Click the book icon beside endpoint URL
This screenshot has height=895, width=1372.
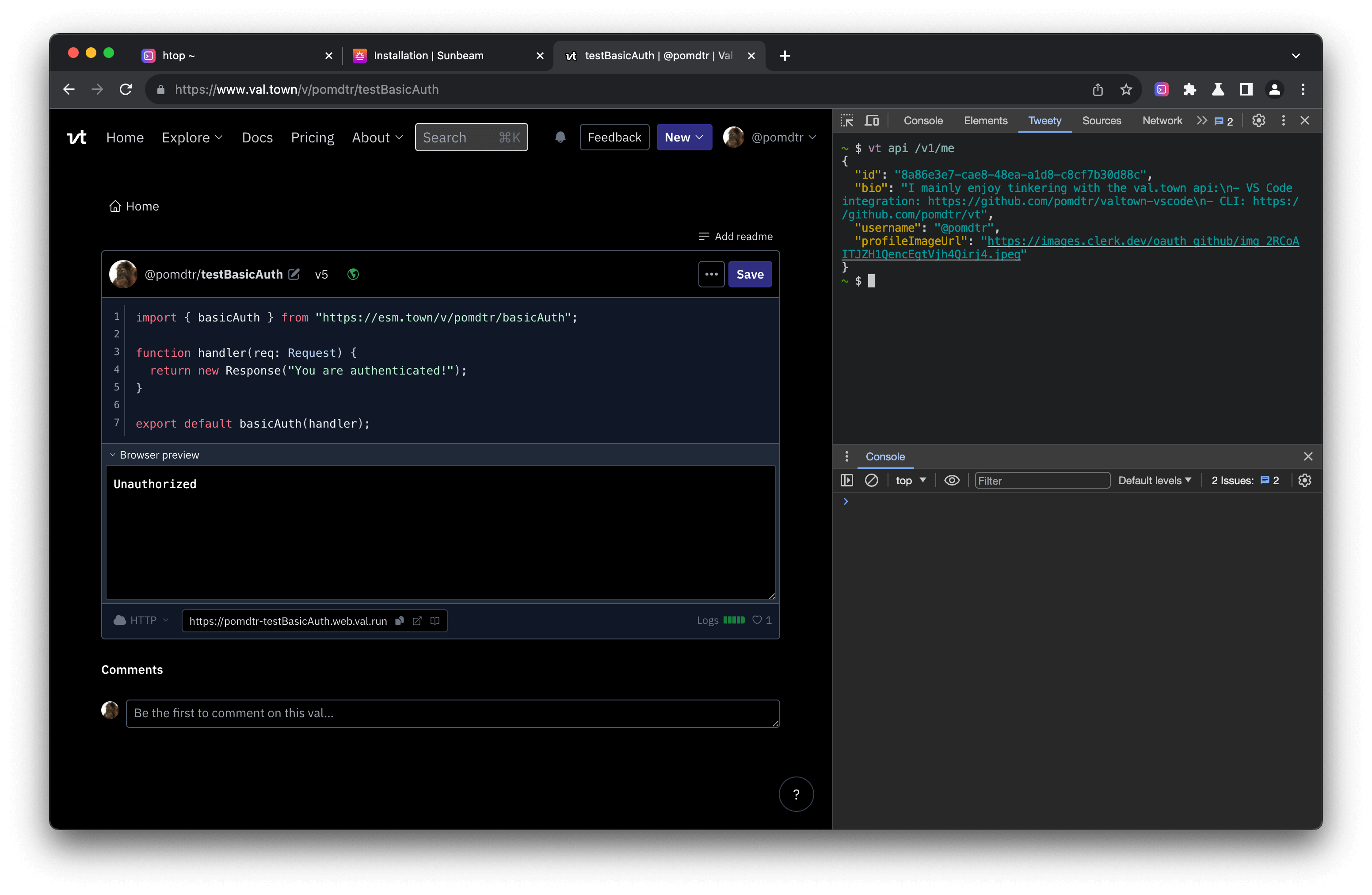435,620
